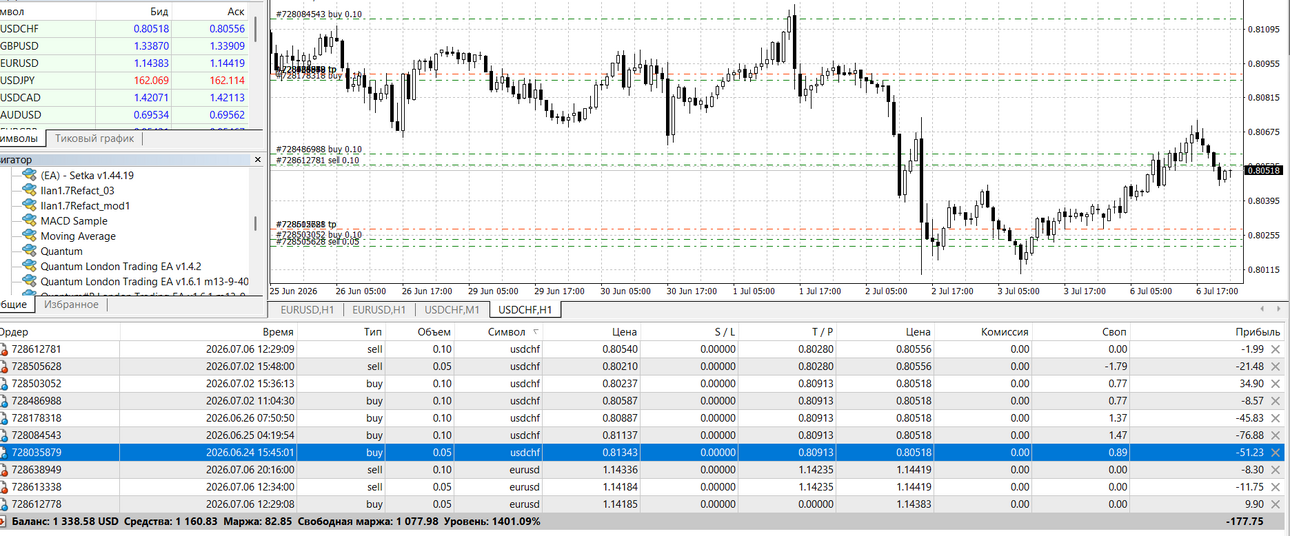Switch to the Избранное tab in Navigator
The height and width of the screenshot is (536, 1290).
point(70,304)
